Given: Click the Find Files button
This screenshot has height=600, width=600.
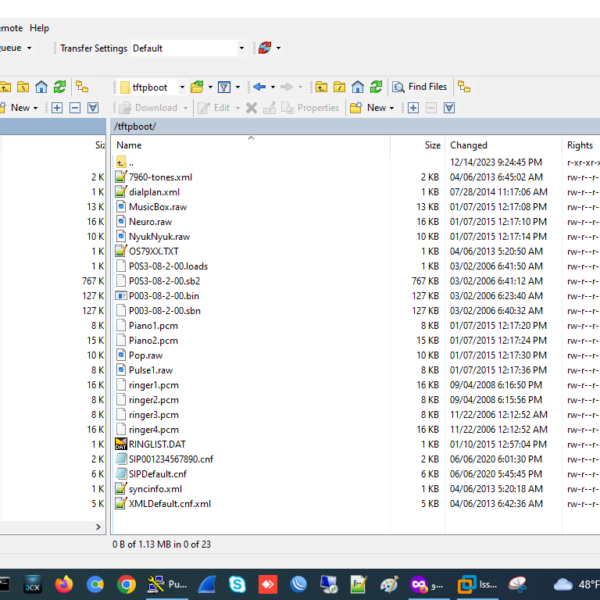Looking at the screenshot, I should [420, 87].
